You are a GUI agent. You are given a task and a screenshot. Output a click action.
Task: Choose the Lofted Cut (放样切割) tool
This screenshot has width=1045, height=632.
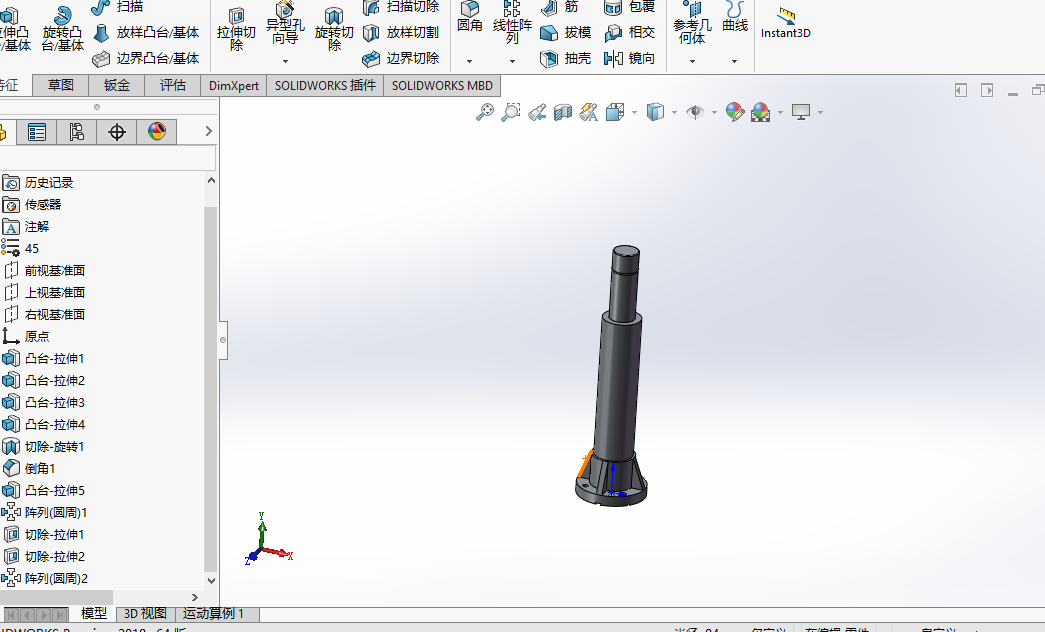click(x=401, y=33)
